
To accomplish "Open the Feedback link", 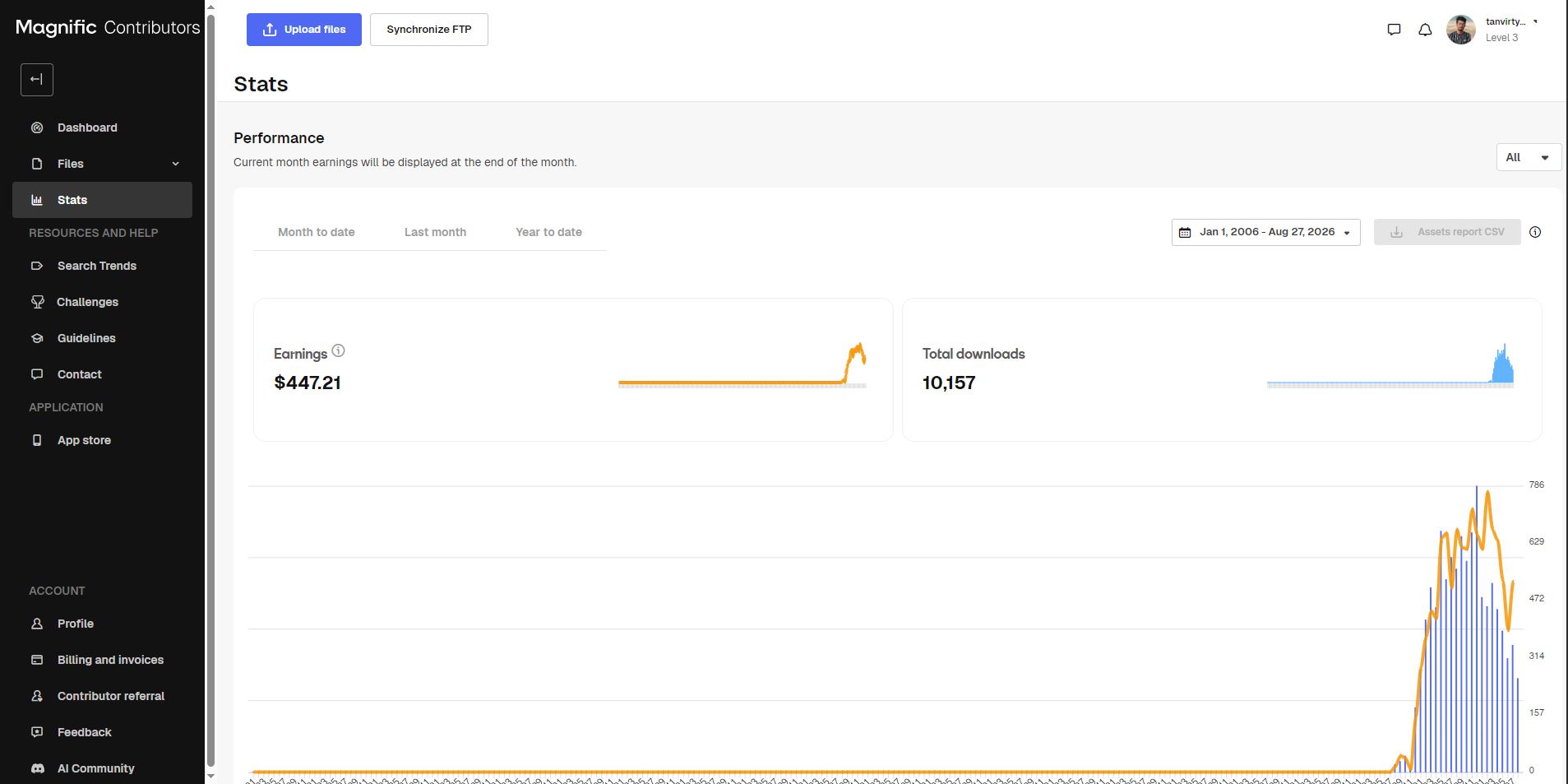I will point(102,732).
